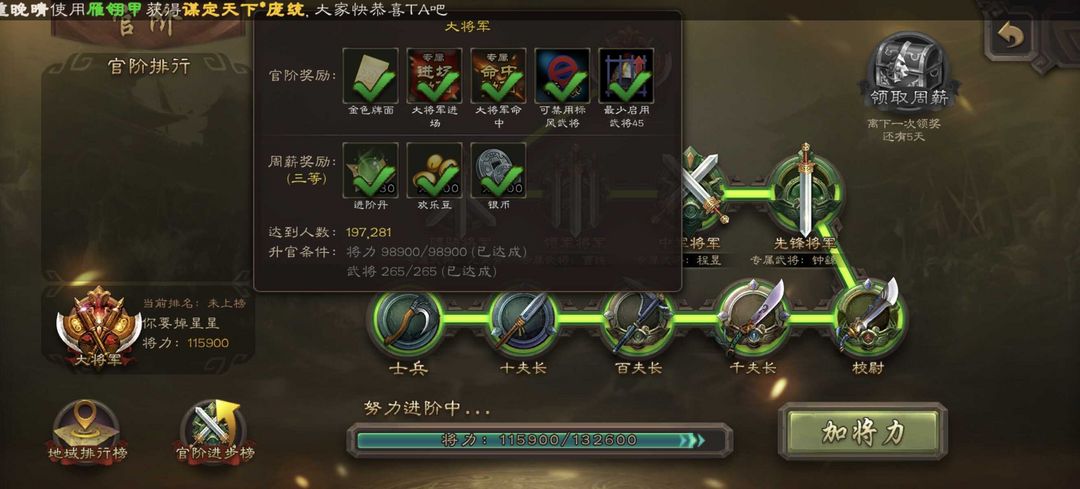Tap the 欢乐豆 weekly salary reward
This screenshot has width=1080, height=489.
[435, 170]
